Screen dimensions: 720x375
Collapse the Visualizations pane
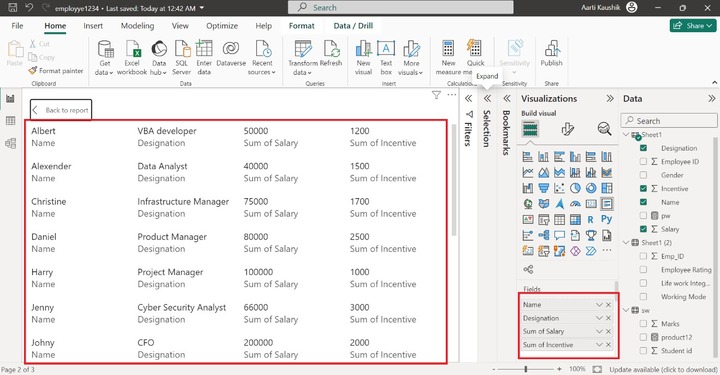pos(610,98)
